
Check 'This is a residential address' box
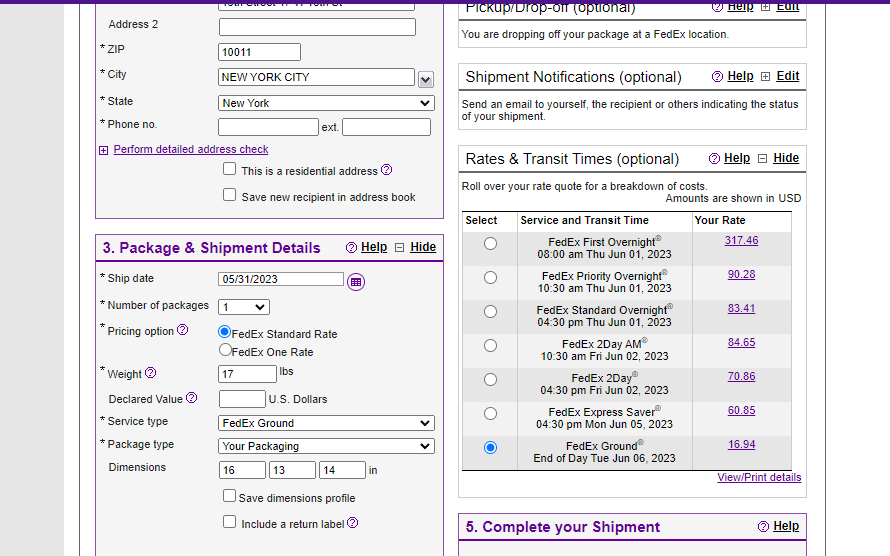[x=229, y=169]
